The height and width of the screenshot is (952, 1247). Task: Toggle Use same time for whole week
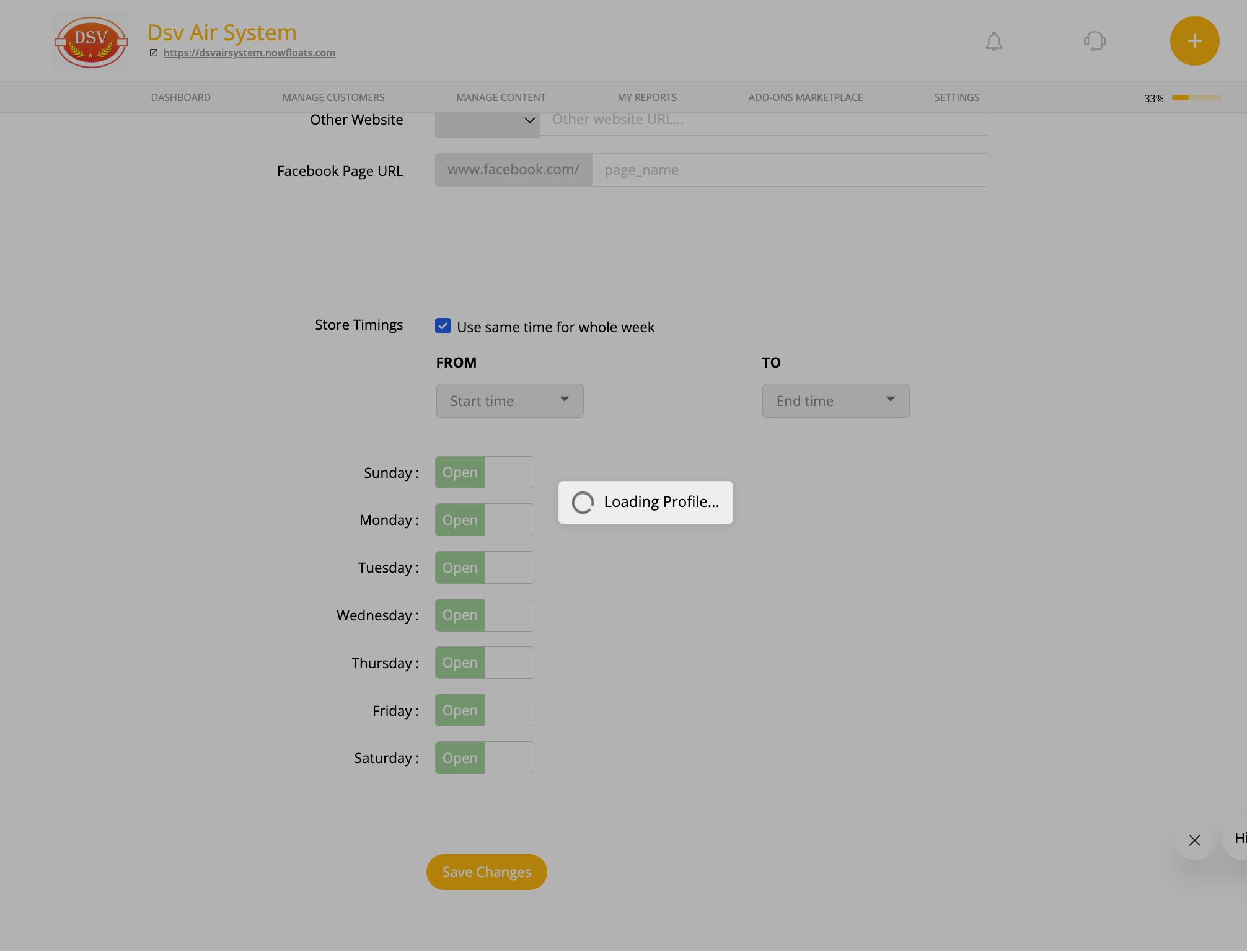tap(443, 326)
